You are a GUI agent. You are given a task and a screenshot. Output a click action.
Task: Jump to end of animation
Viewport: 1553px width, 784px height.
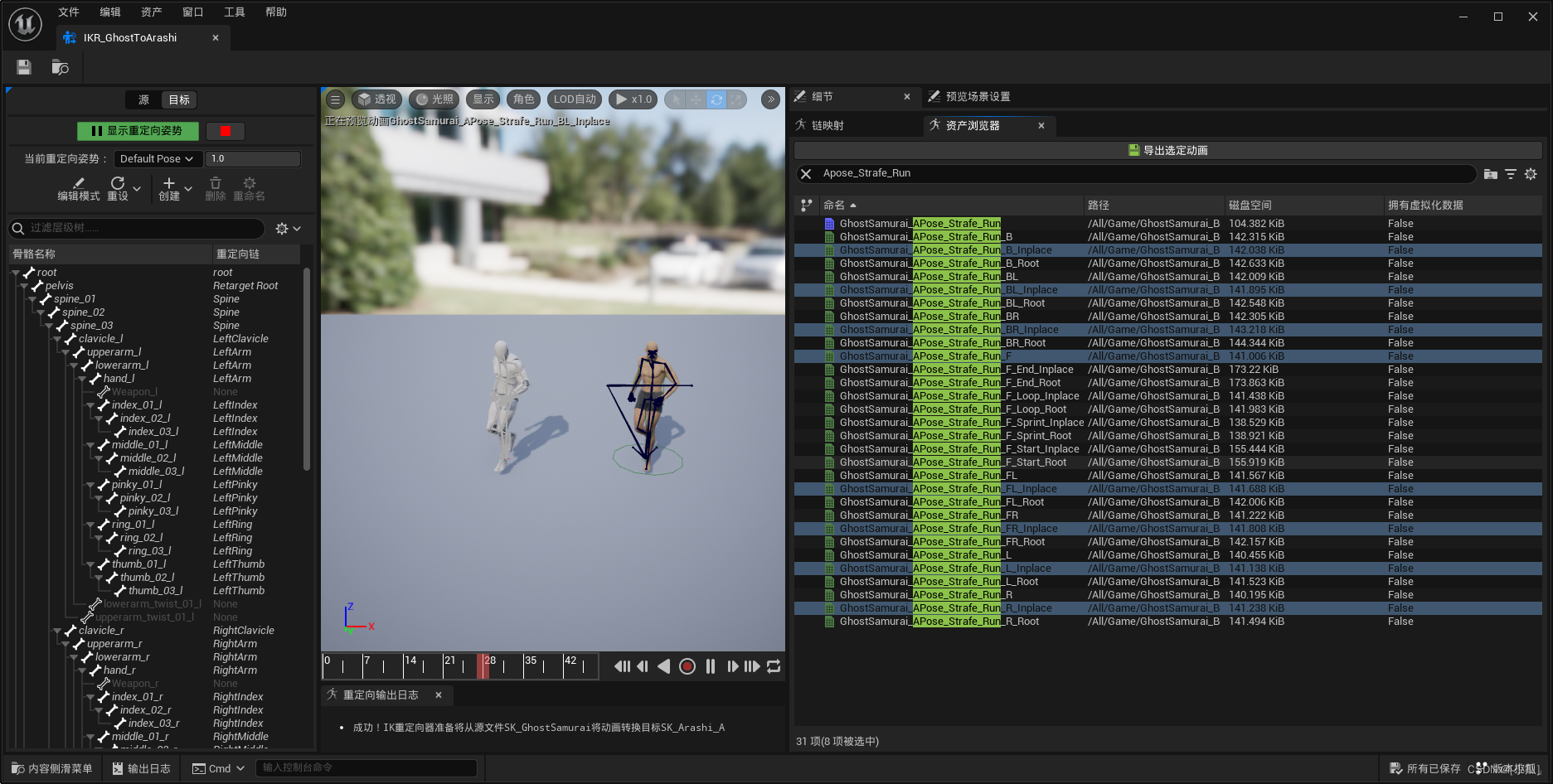coord(752,666)
